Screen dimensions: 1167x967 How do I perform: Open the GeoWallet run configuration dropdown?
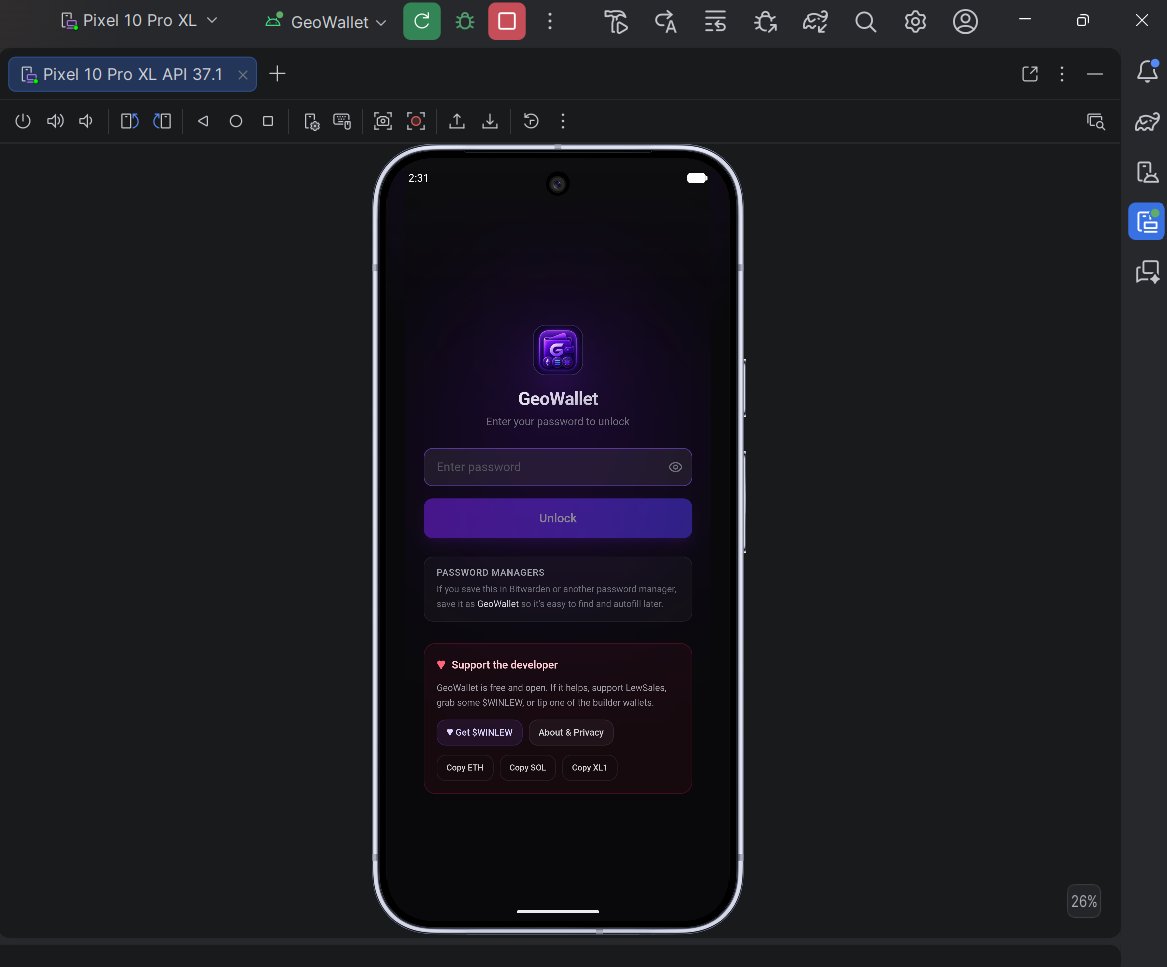click(326, 22)
